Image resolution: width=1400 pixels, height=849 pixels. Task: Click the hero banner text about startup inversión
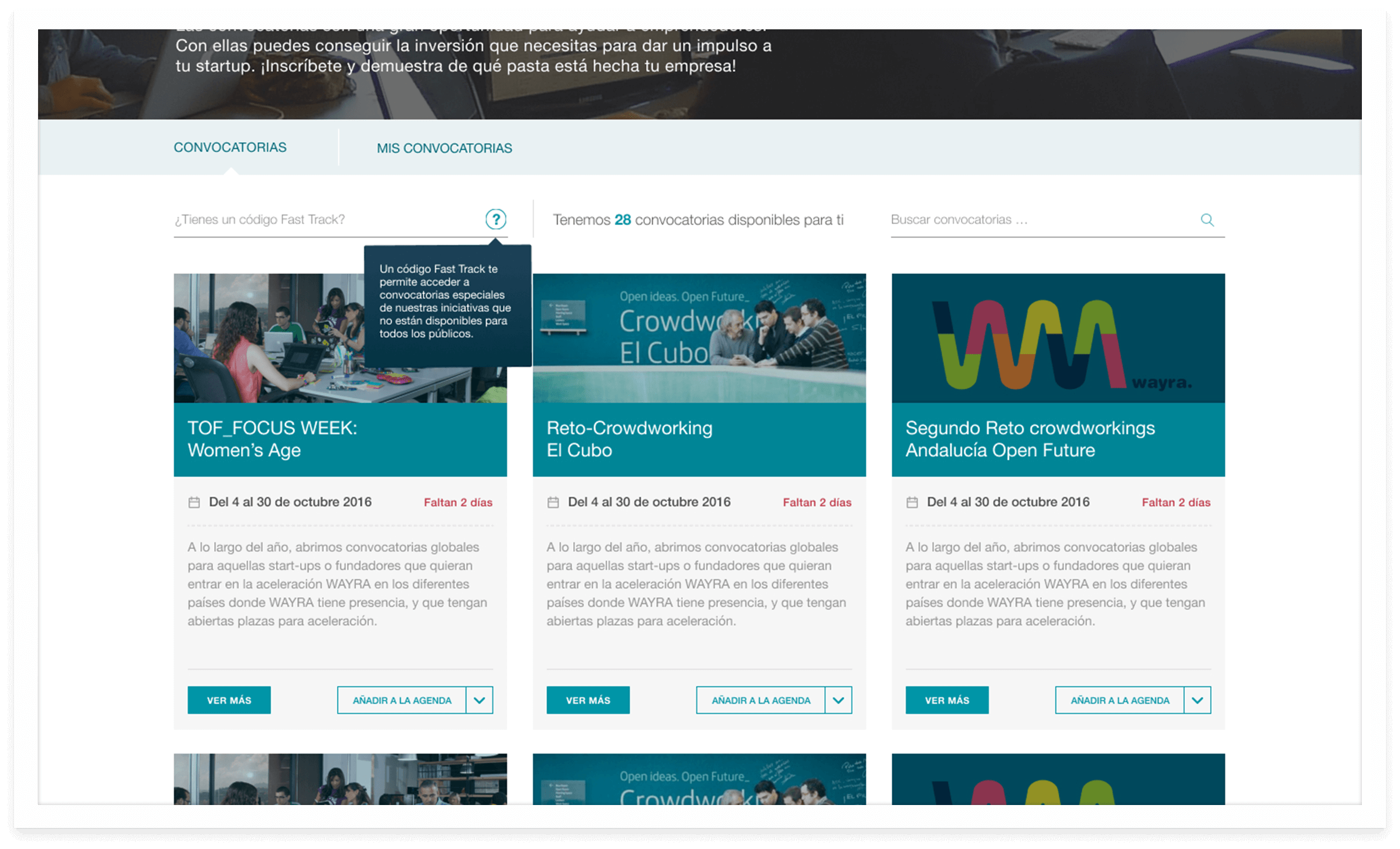(x=474, y=53)
